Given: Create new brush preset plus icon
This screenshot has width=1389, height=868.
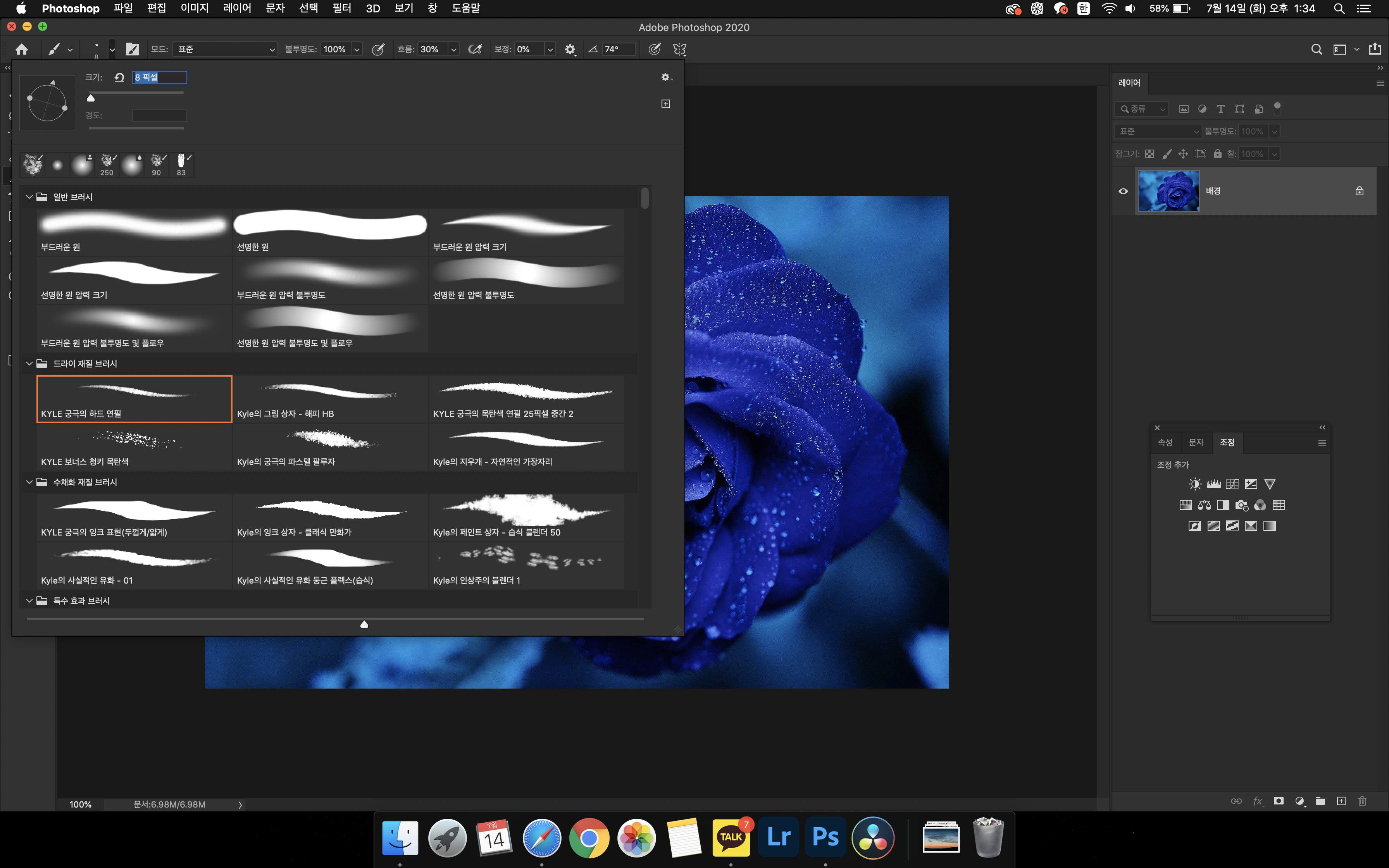Looking at the screenshot, I should [665, 104].
